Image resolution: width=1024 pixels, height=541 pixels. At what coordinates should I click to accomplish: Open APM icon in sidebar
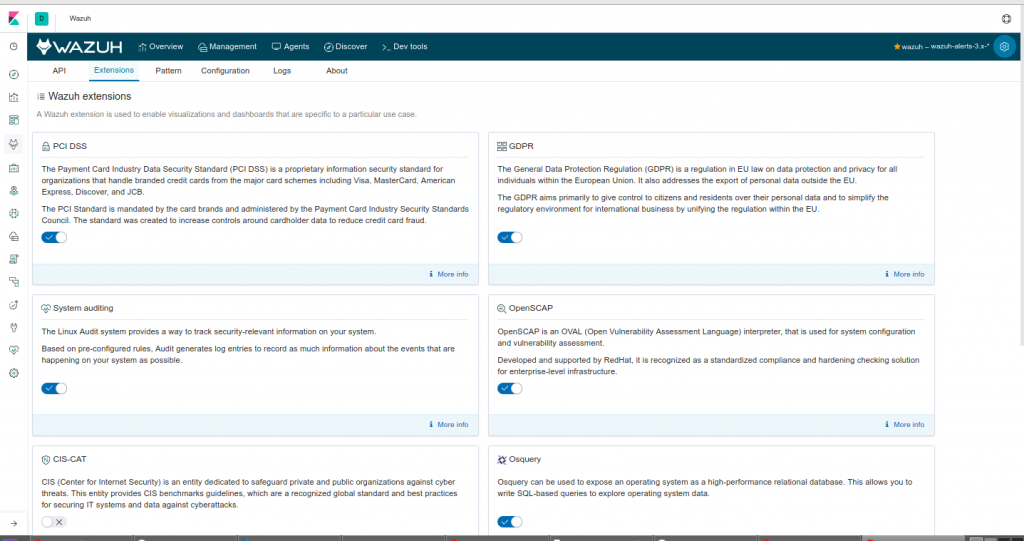14,282
